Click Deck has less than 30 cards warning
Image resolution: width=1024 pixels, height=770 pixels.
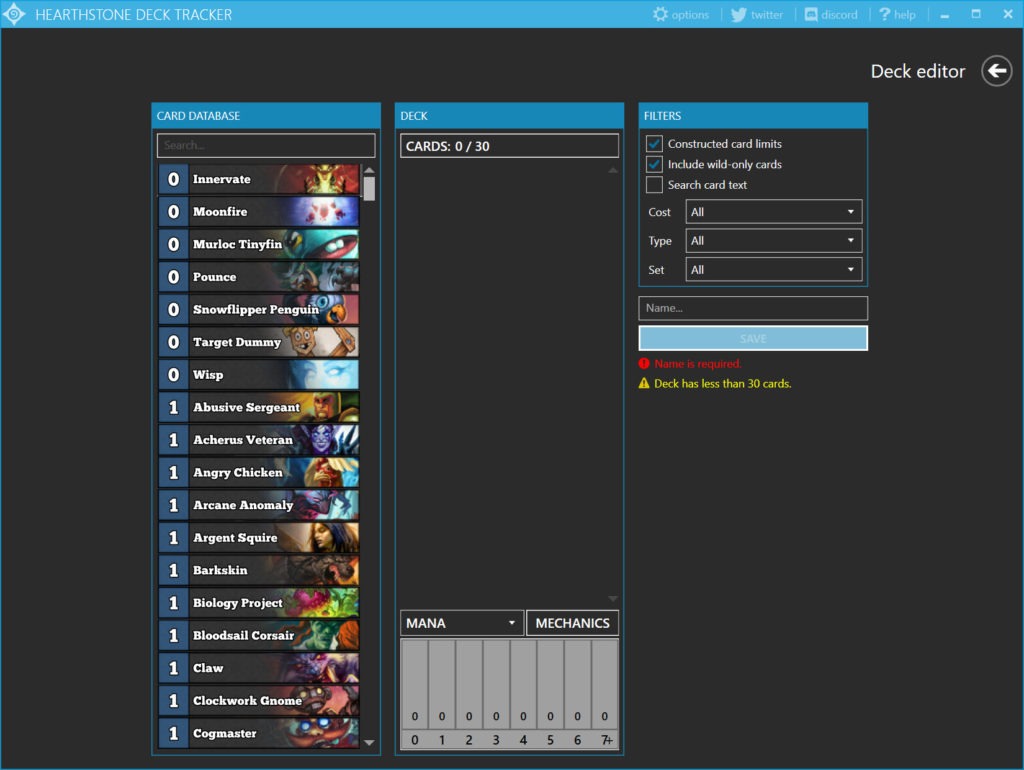(x=722, y=383)
